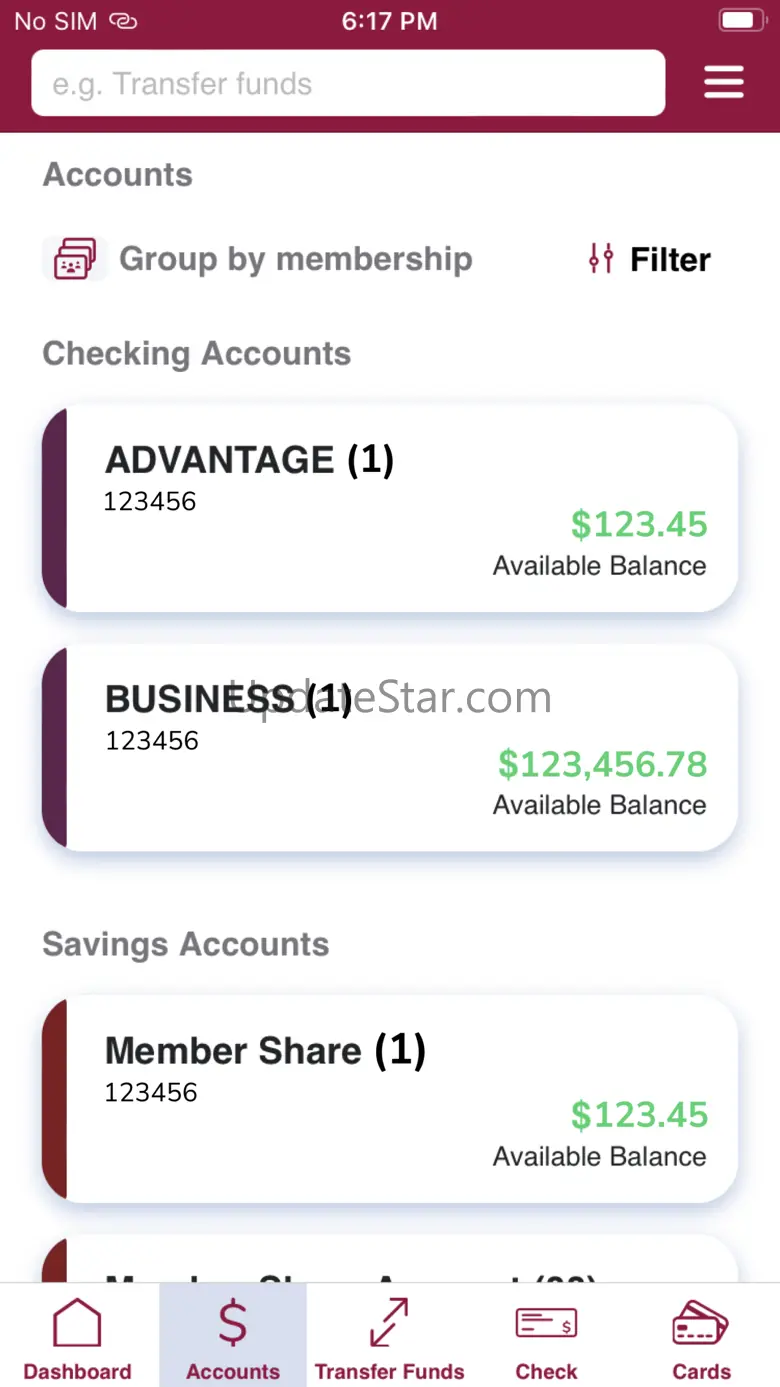Open the Check deposit icon

pyautogui.click(x=546, y=1323)
